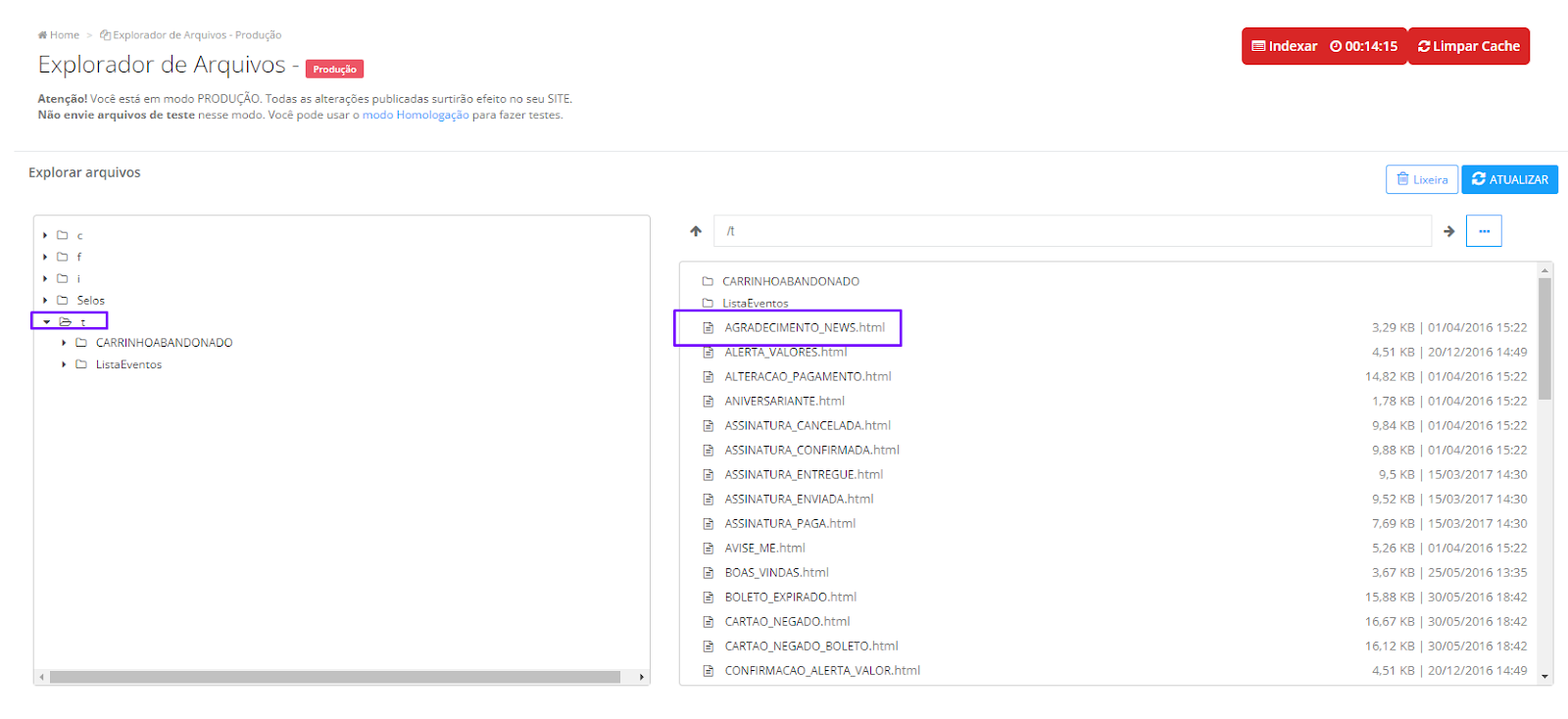Viewport: 1568px width, 719px height.
Task: Click the vertical scrollbar of file list
Action: pos(1544,339)
